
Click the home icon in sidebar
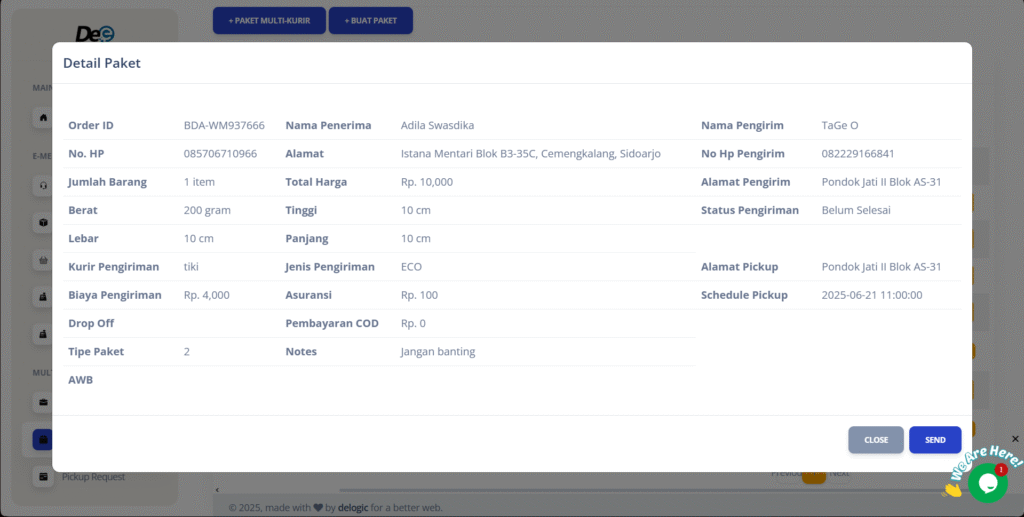coord(43,118)
